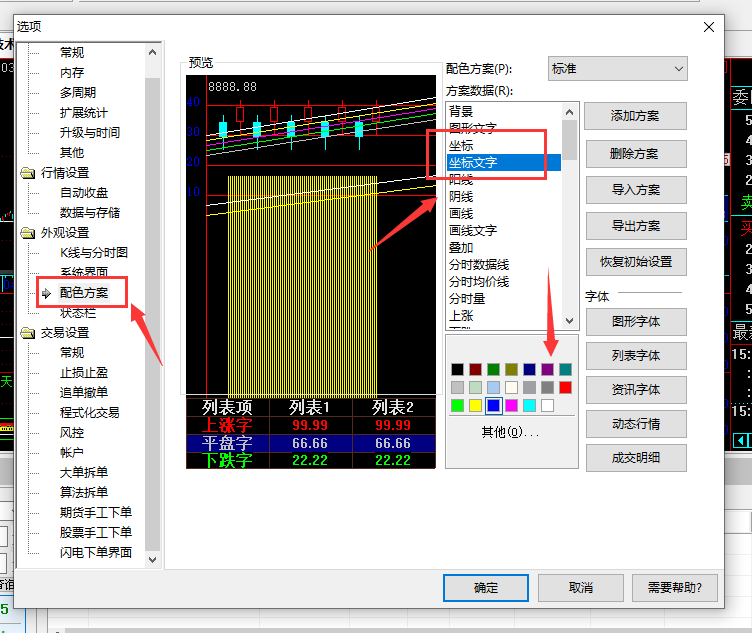
Task: Select 止损止盈 tree item
Action: pos(84,373)
